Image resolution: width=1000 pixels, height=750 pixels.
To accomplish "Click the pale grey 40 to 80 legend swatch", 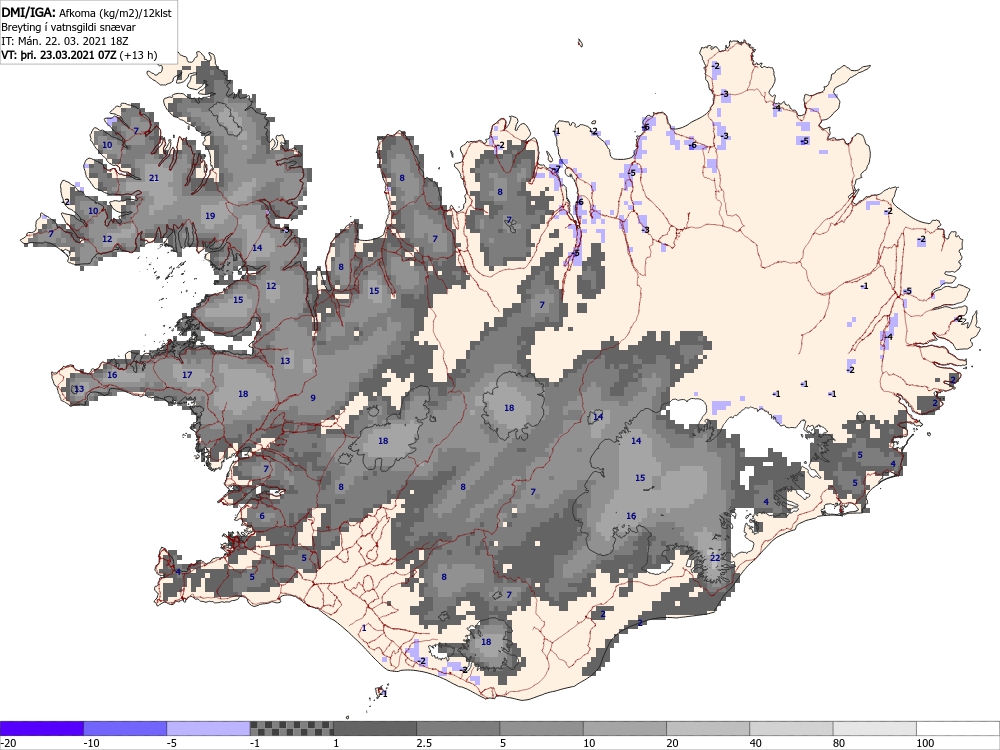I will (x=791, y=728).
